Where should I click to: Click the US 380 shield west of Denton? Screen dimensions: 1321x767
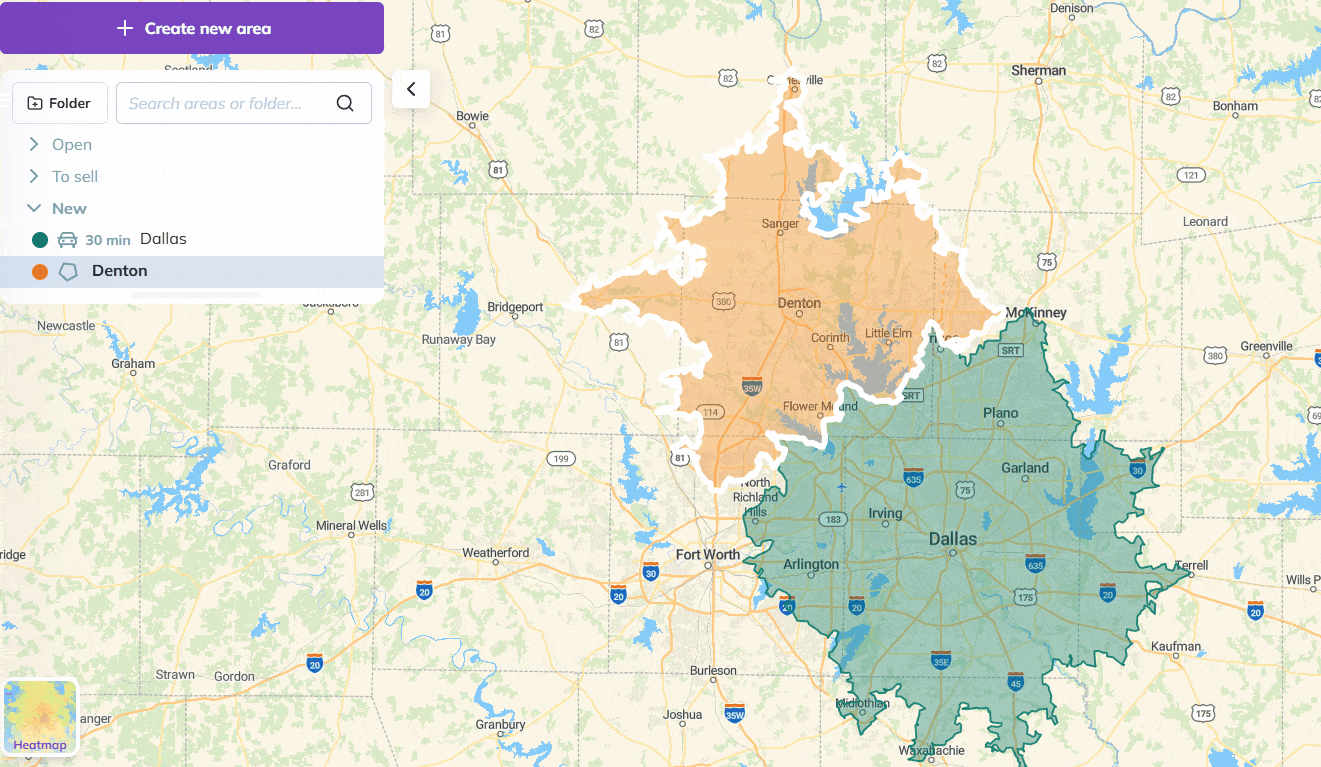coord(724,300)
